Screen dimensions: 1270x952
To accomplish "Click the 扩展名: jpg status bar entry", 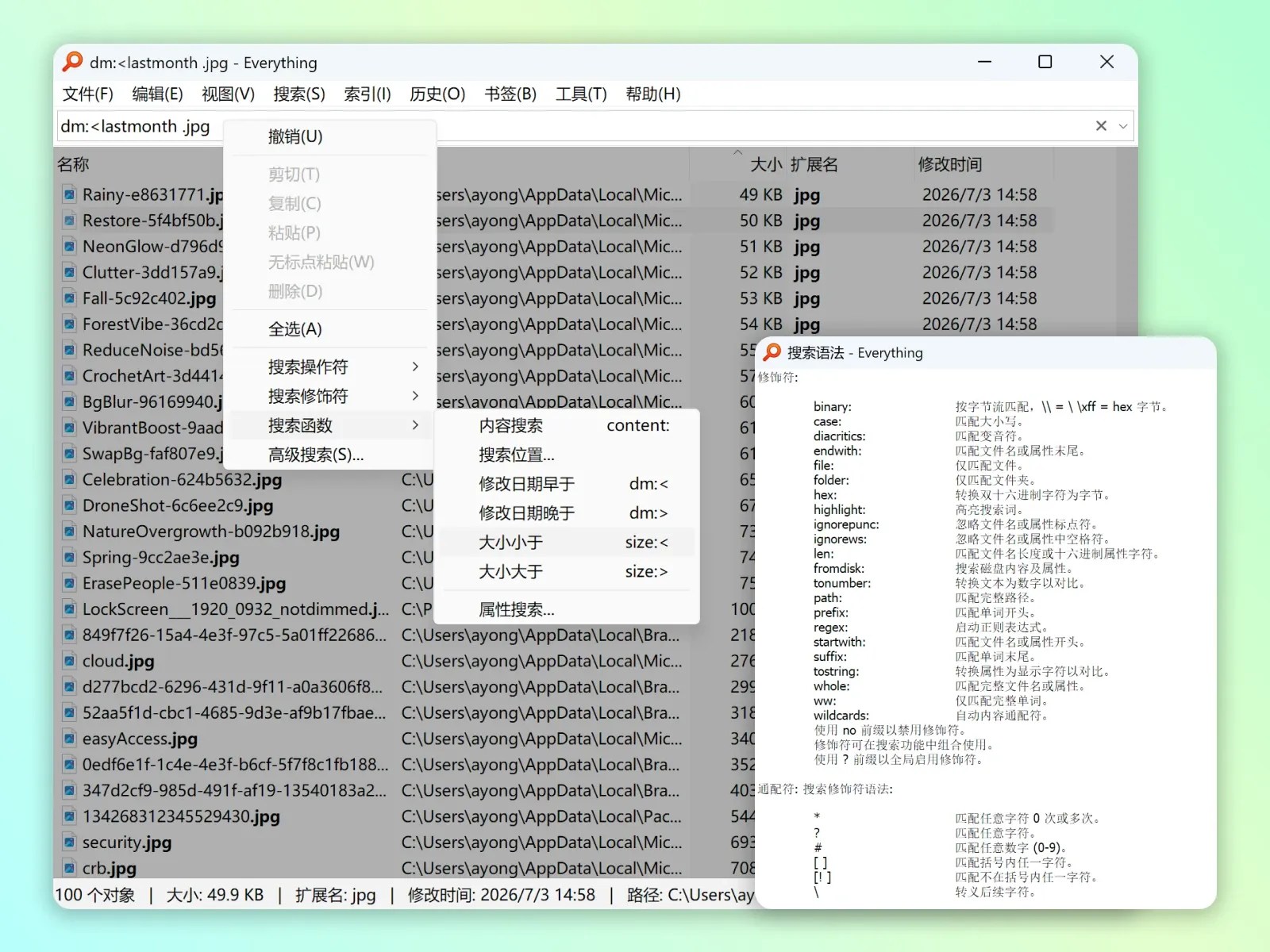I will (x=335, y=895).
